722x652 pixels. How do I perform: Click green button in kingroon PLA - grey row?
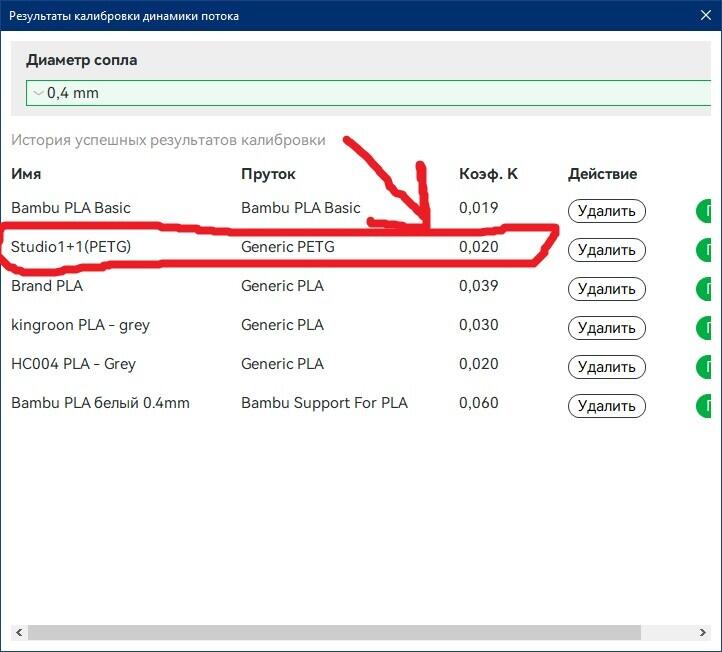(x=704, y=328)
